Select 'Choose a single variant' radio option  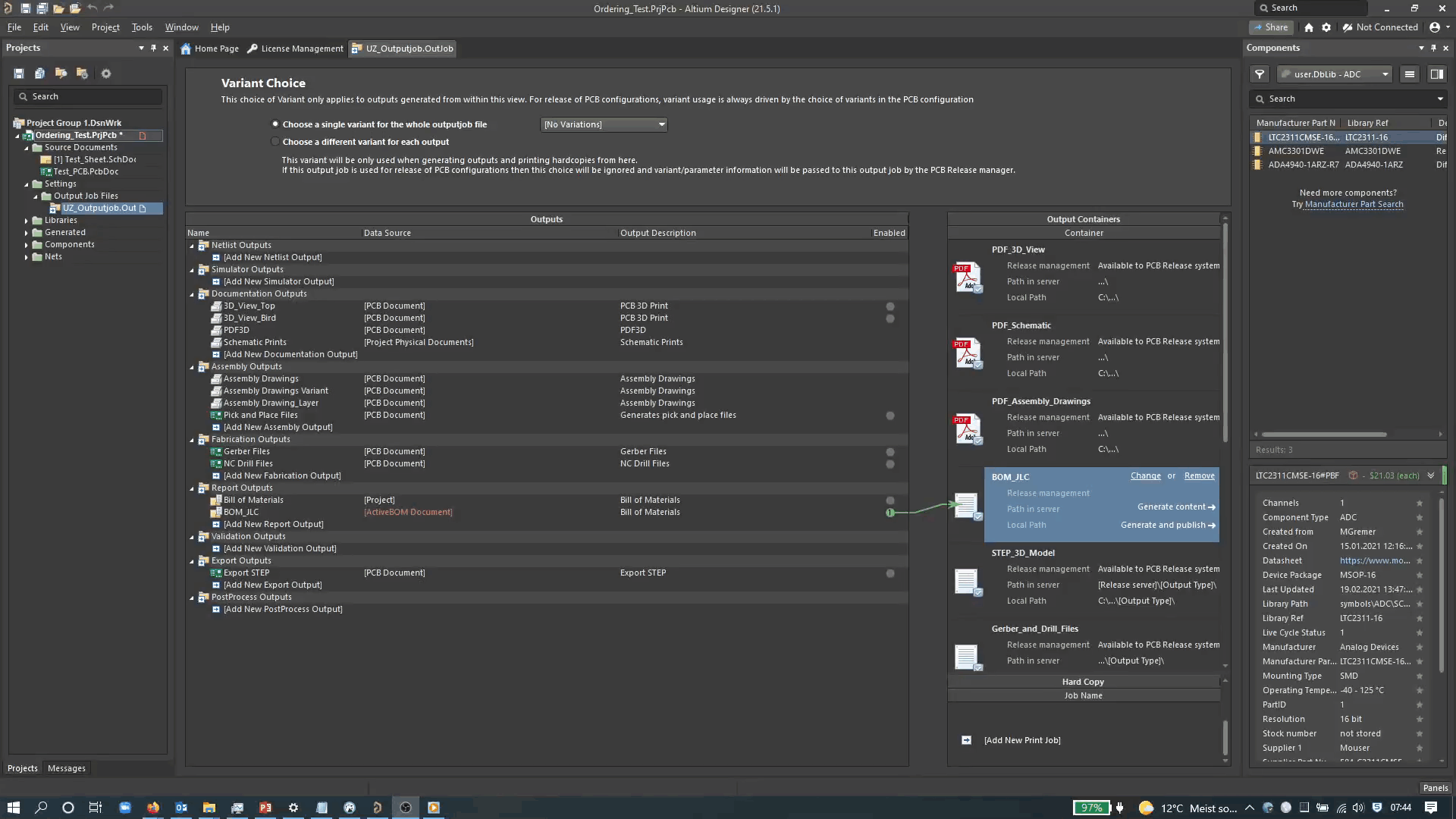275,124
